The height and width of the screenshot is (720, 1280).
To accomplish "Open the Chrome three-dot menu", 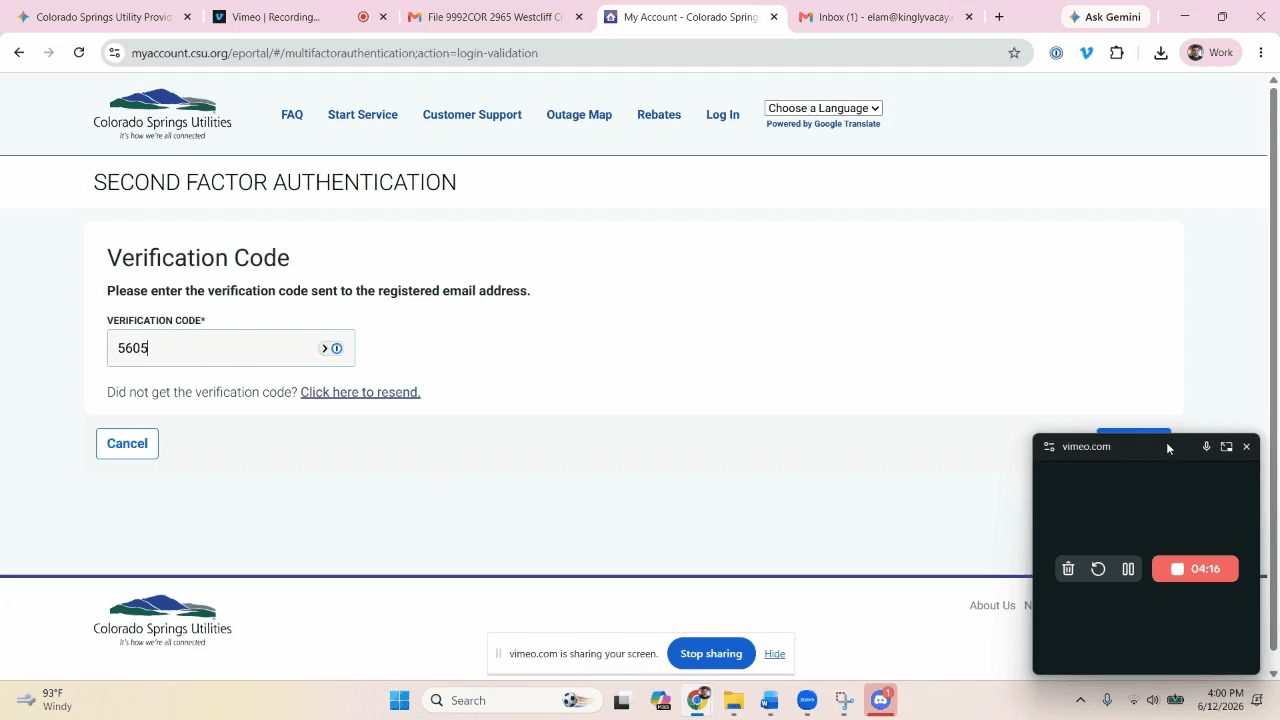I will pyautogui.click(x=1261, y=53).
